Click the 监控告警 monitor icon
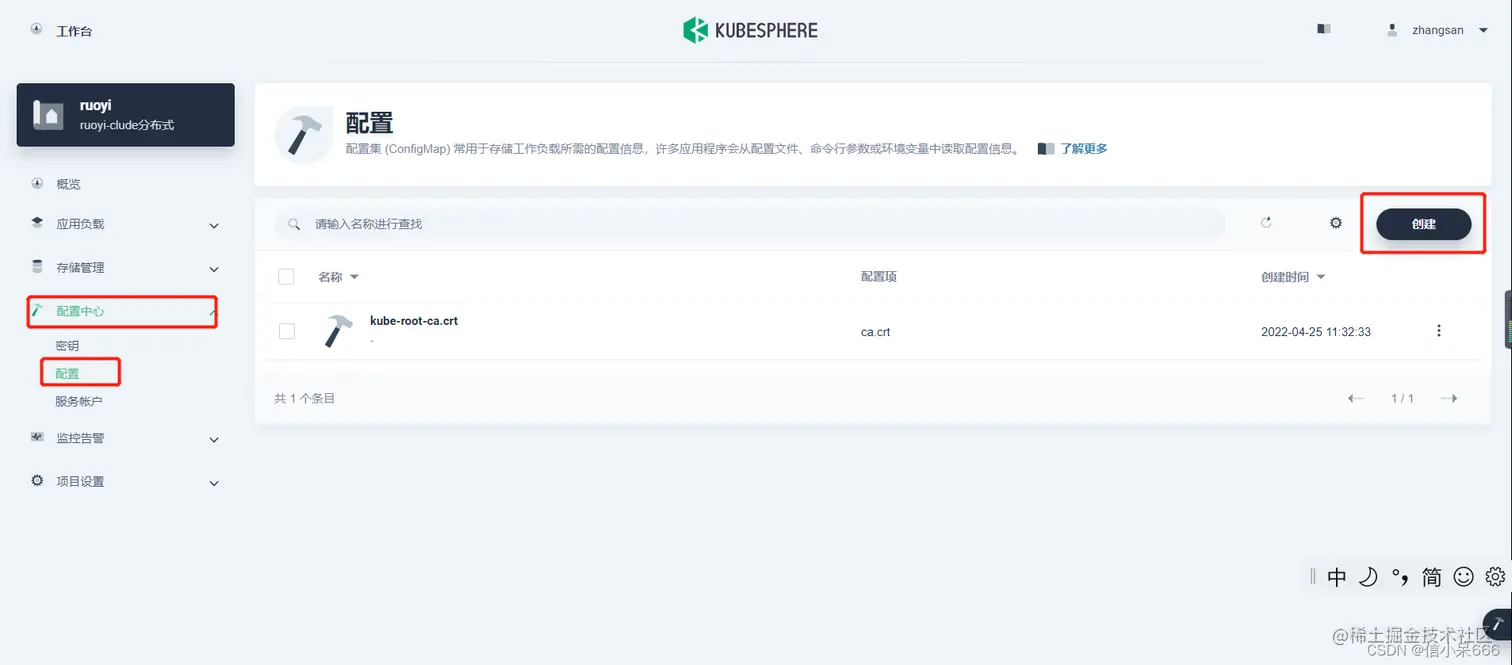This screenshot has width=1512, height=665. pos(37,437)
